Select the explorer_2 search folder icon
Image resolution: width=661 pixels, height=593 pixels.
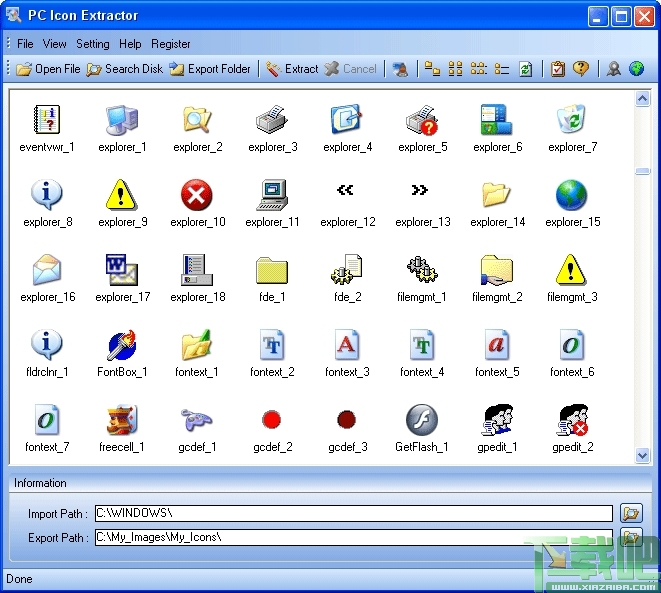point(197,120)
